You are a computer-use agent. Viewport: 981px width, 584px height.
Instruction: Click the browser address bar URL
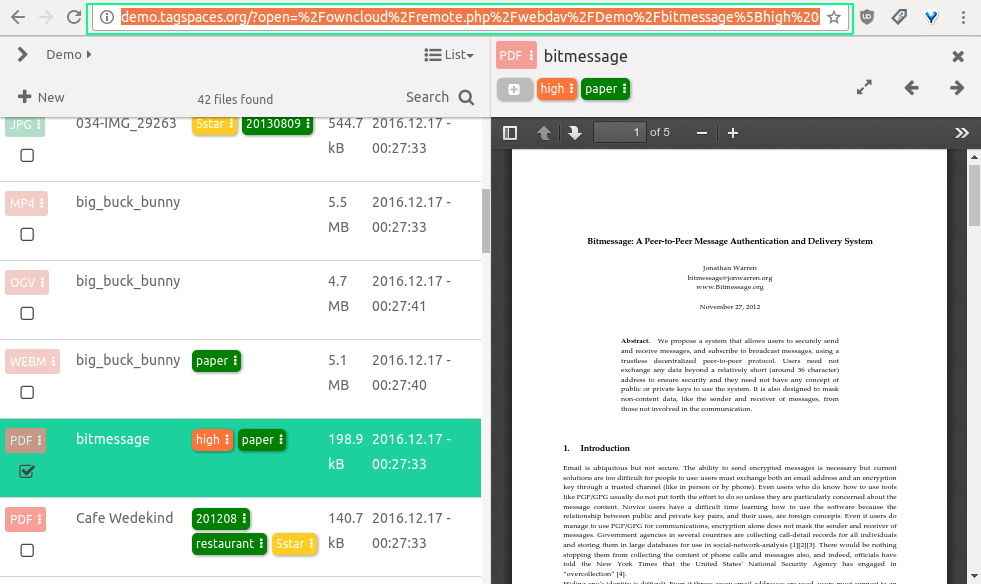[x=470, y=18]
